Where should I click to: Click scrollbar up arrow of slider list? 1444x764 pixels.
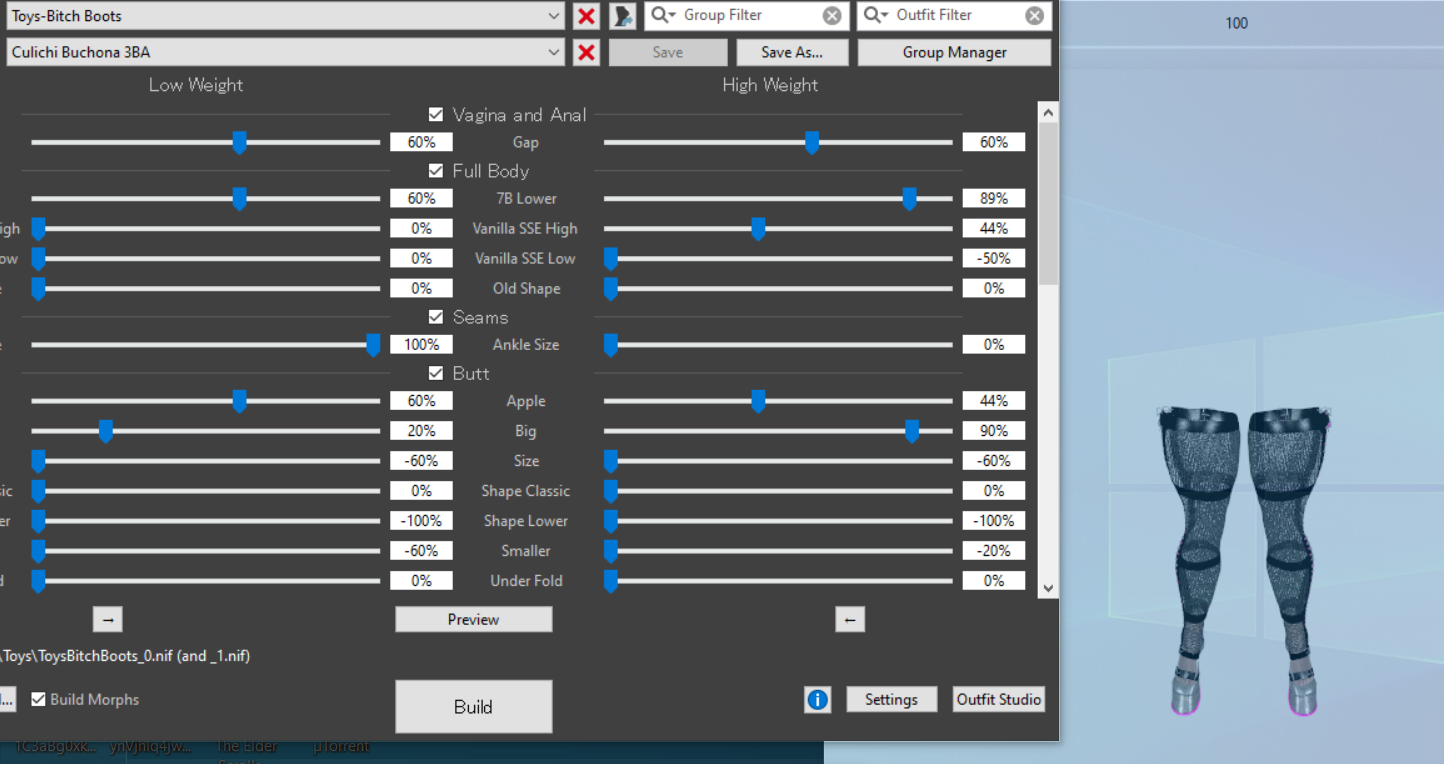click(x=1048, y=112)
